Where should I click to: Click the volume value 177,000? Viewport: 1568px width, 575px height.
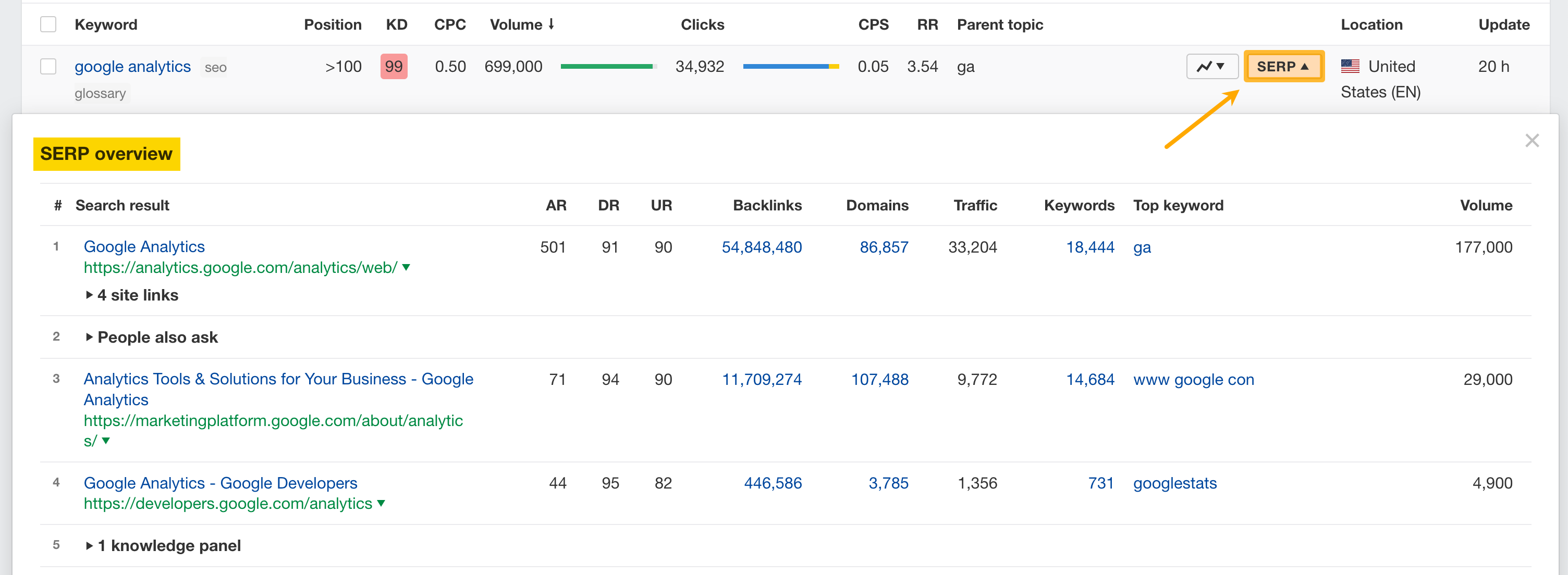(x=1484, y=247)
